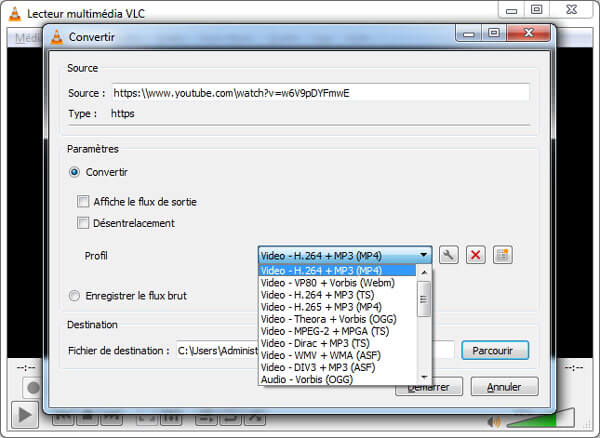Viewport: 600px width, 438px height.
Task: Click the profile list scroll up arrow
Action: [424, 272]
